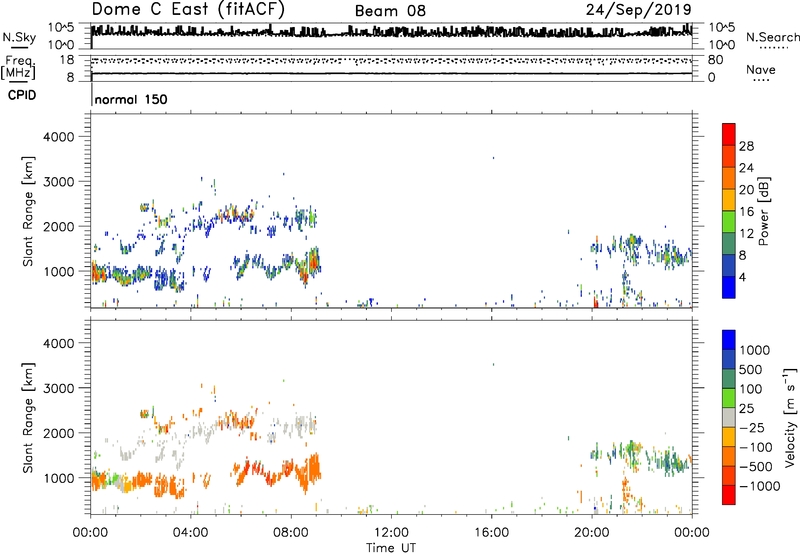800x554 pixels.
Task: Click the "20:00" time axis label
Action: coord(592,533)
